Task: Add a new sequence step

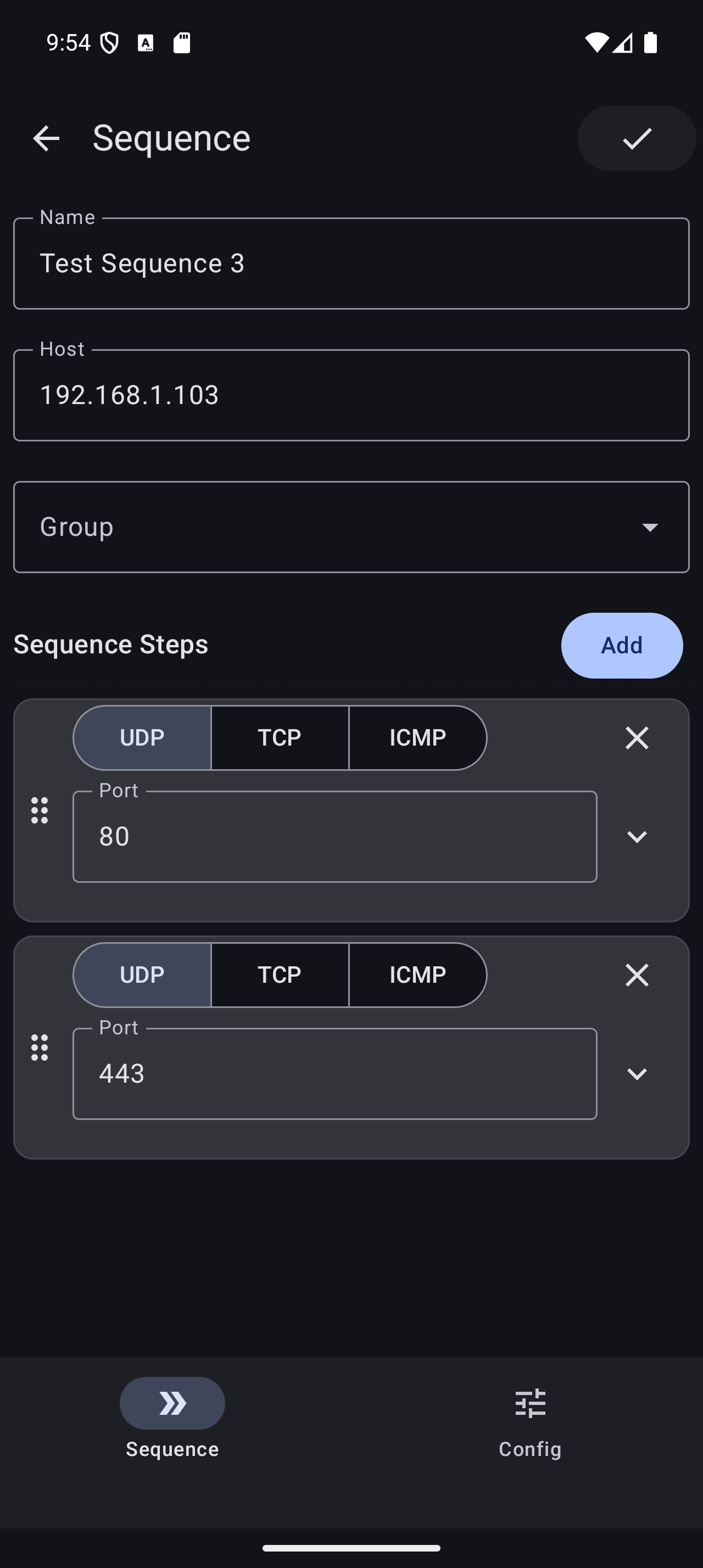Action: pos(621,645)
